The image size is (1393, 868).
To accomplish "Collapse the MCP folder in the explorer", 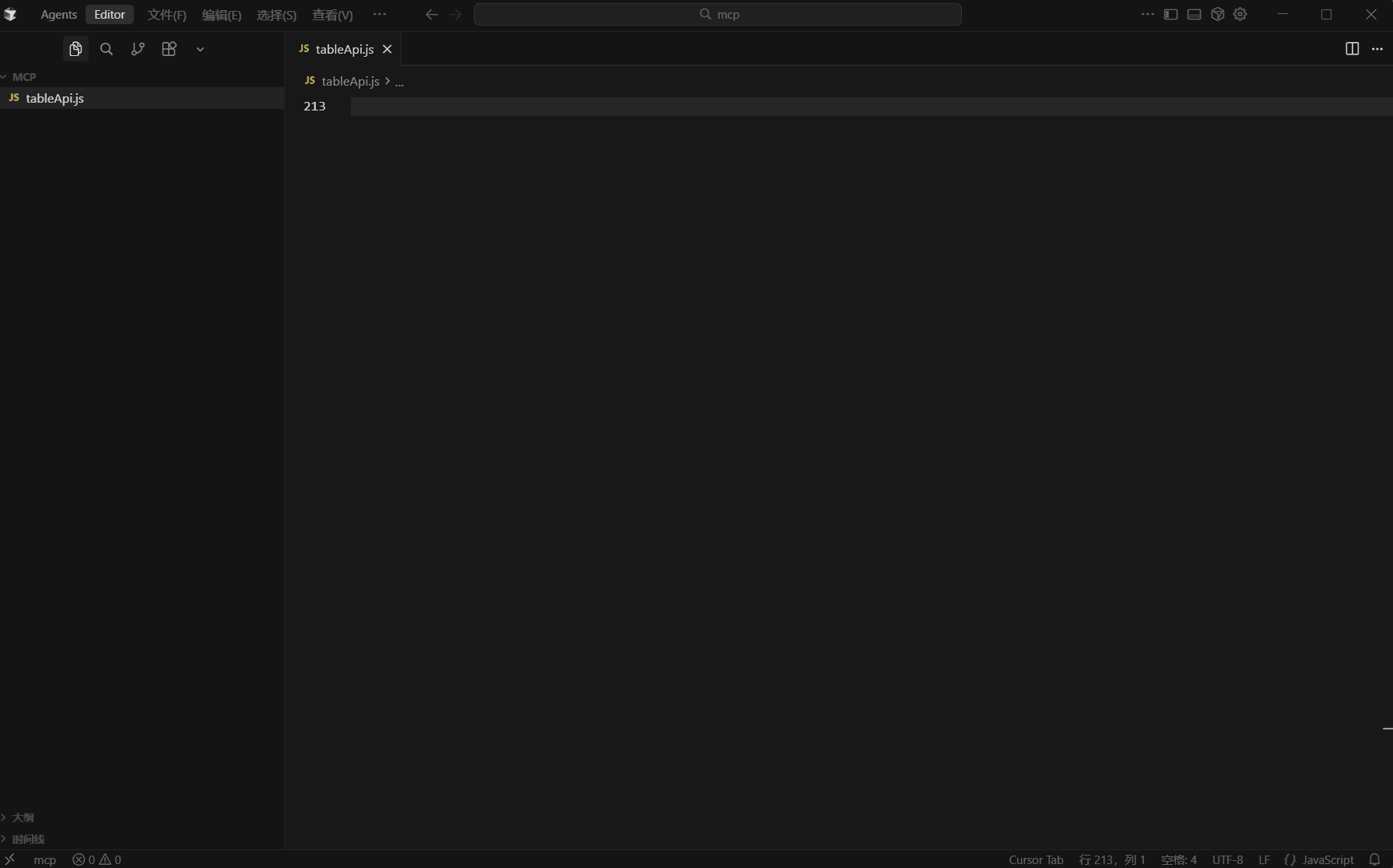I will pyautogui.click(x=23, y=75).
